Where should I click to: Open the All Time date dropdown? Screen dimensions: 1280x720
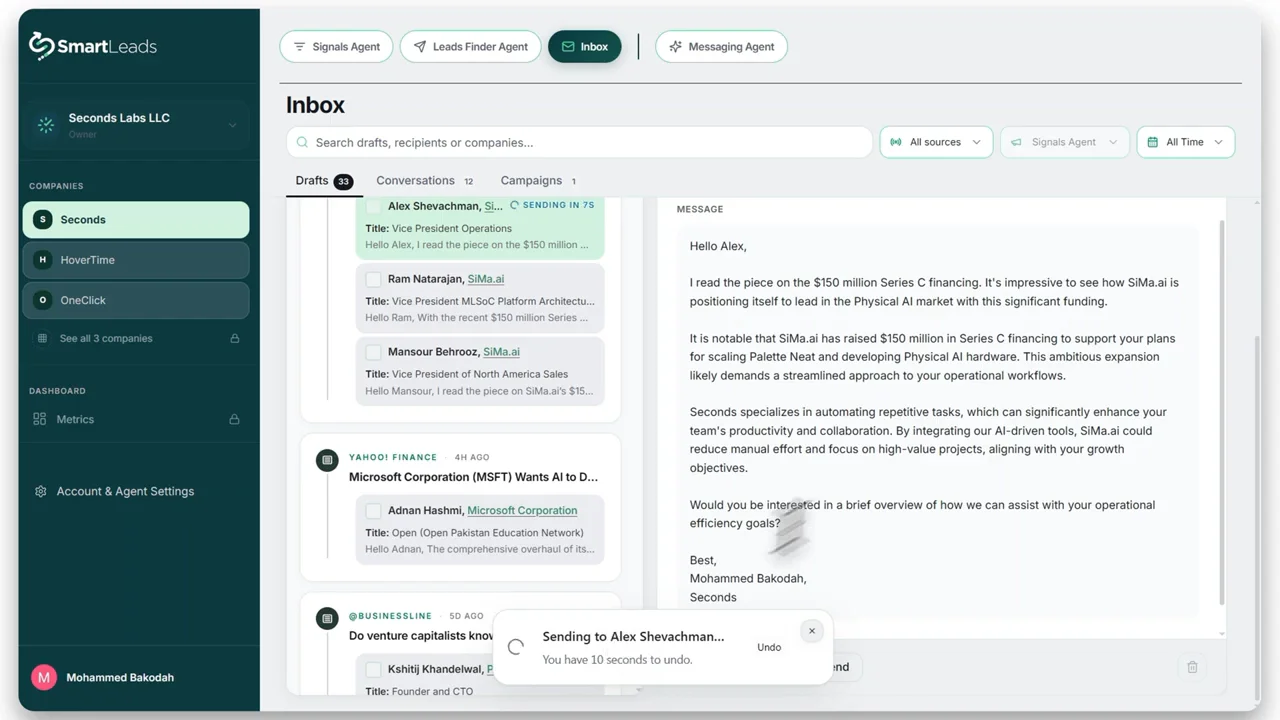(x=1186, y=142)
